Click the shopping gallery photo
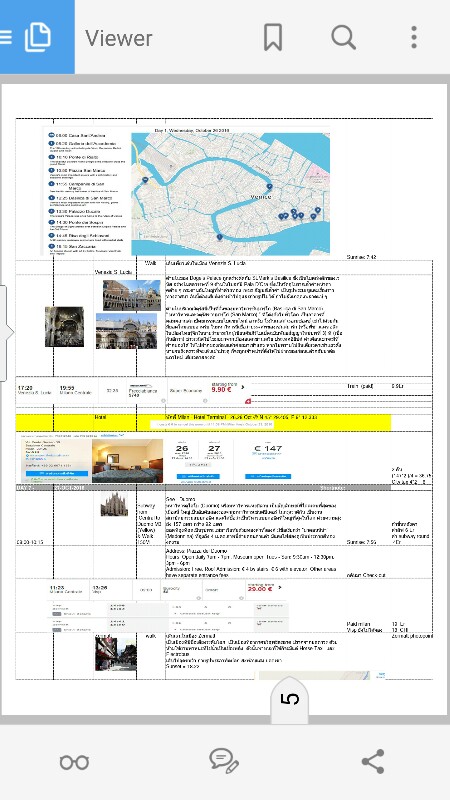 click(x=116, y=654)
